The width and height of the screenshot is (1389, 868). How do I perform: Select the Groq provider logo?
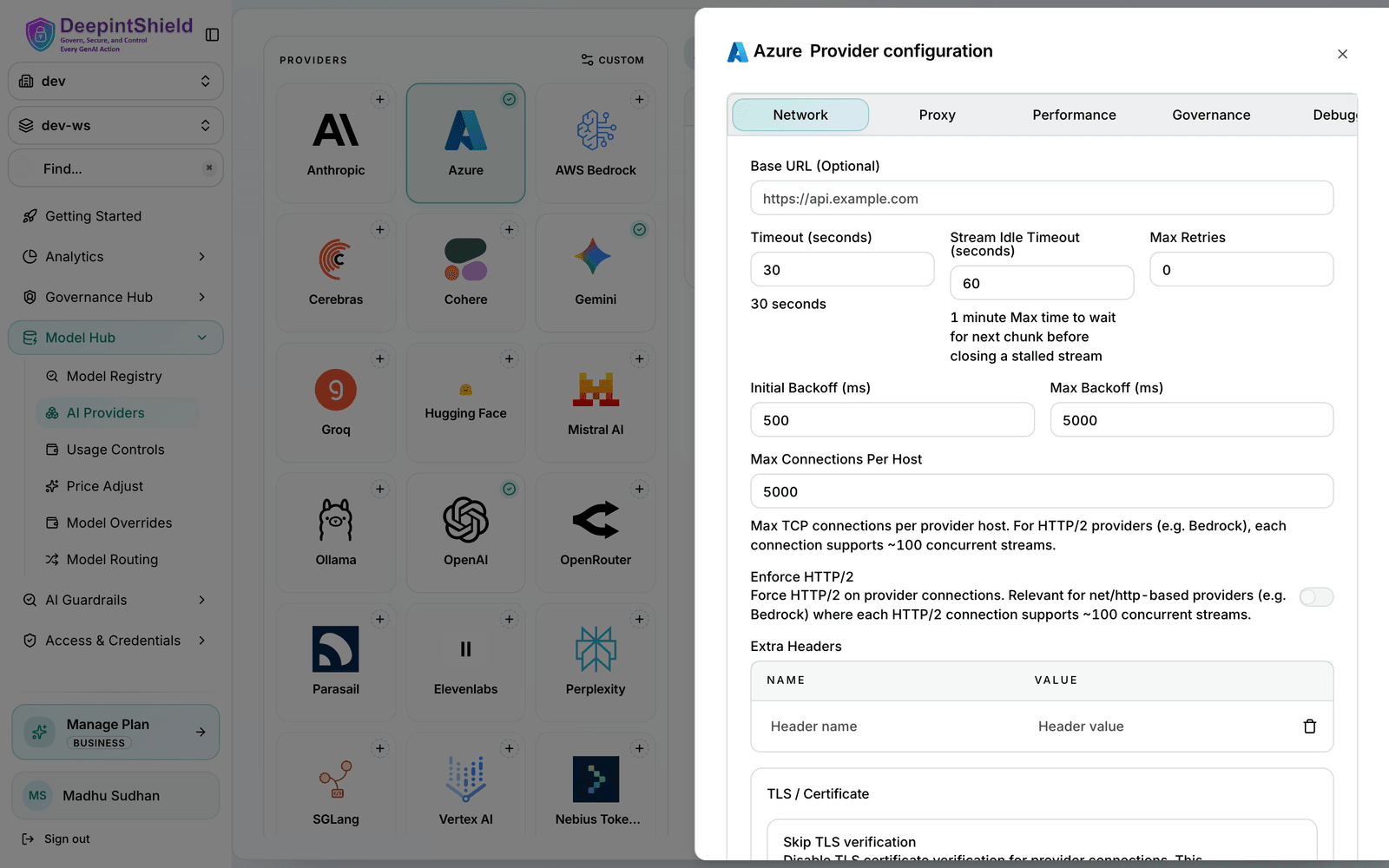336,390
